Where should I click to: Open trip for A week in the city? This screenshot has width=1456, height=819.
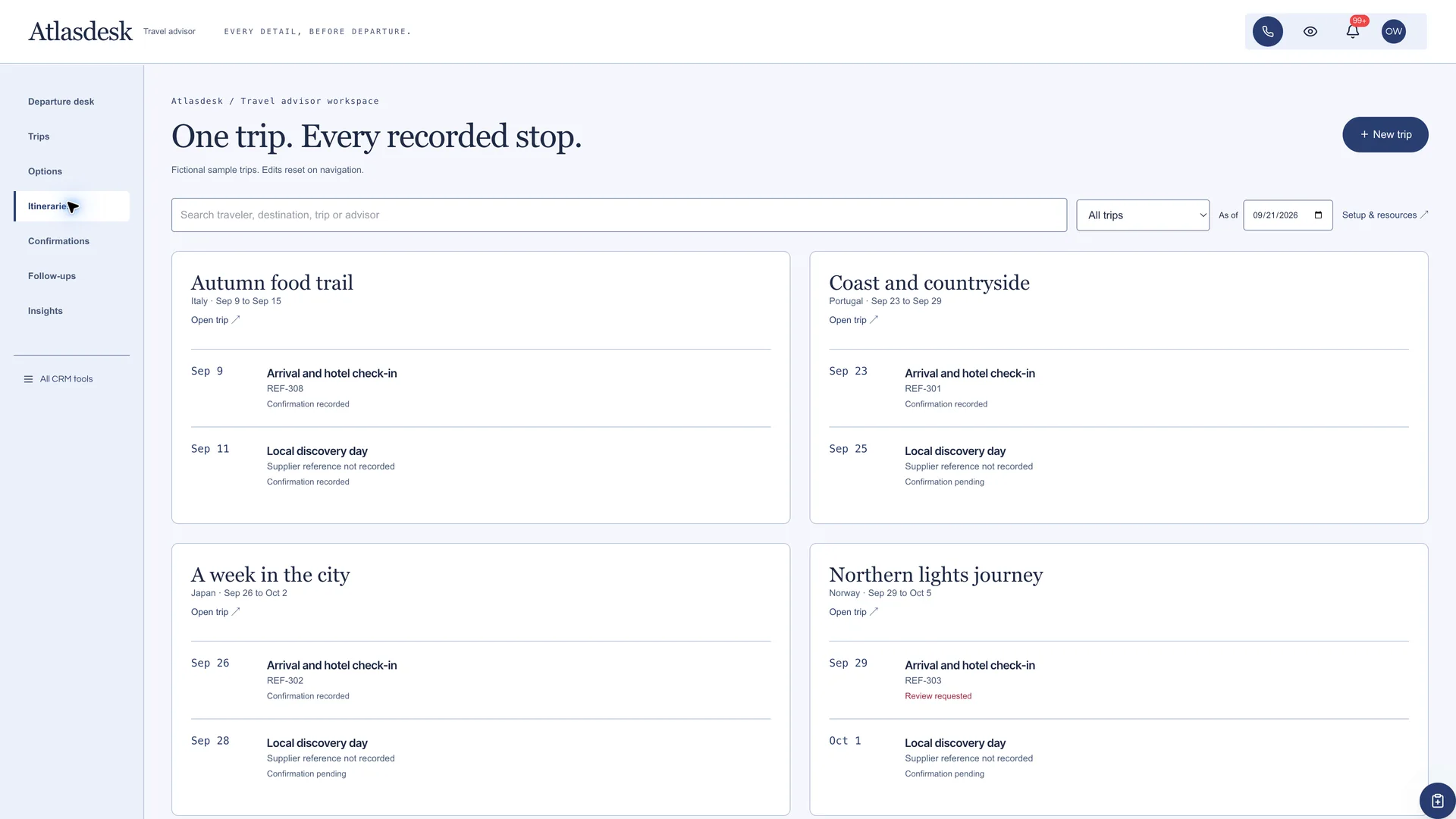pos(215,612)
